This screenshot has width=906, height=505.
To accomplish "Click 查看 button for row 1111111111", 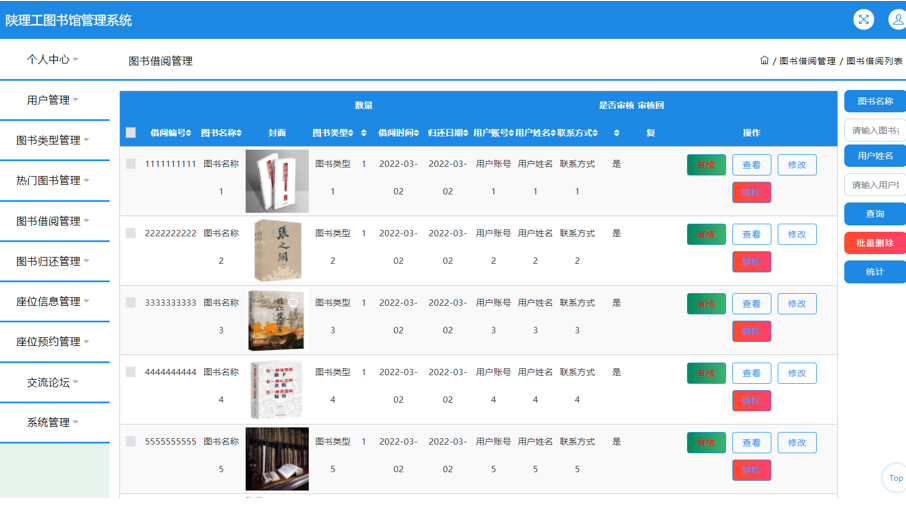I will 751,165.
